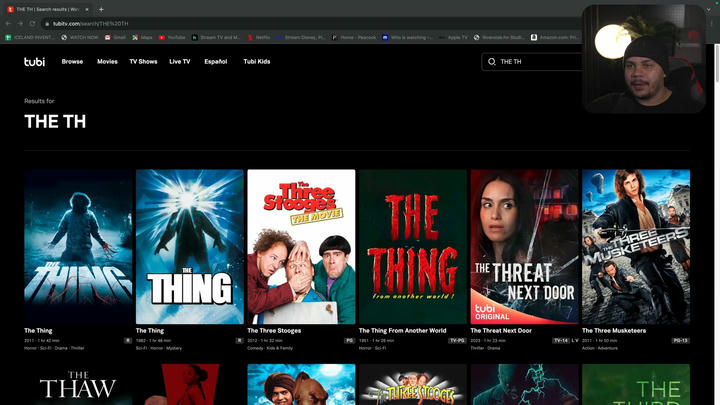Screen dimensions: 720x405
Task: Click the TV-14 rating badge
Action: [x=561, y=341]
